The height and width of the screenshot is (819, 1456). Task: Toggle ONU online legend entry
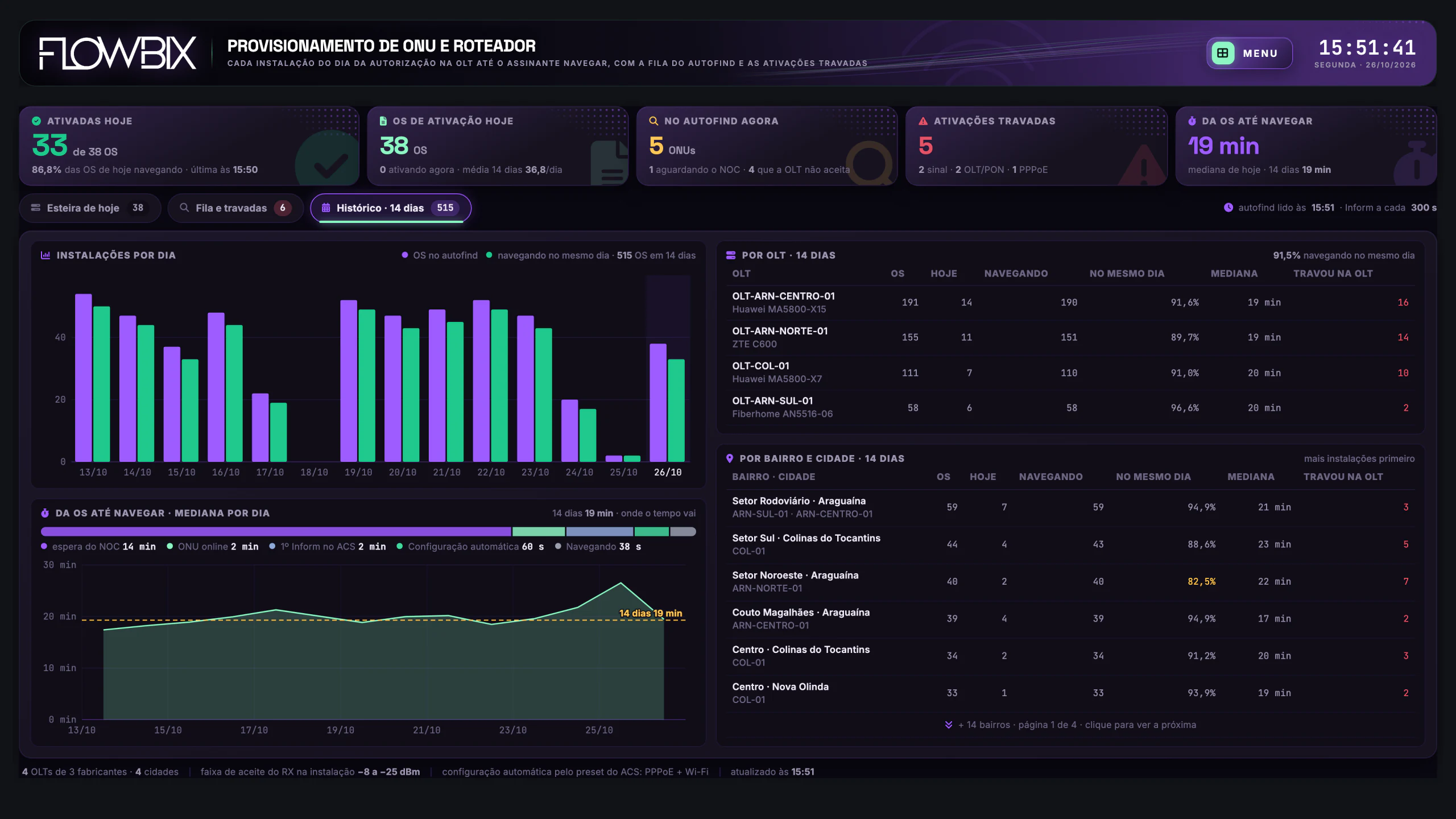[213, 547]
